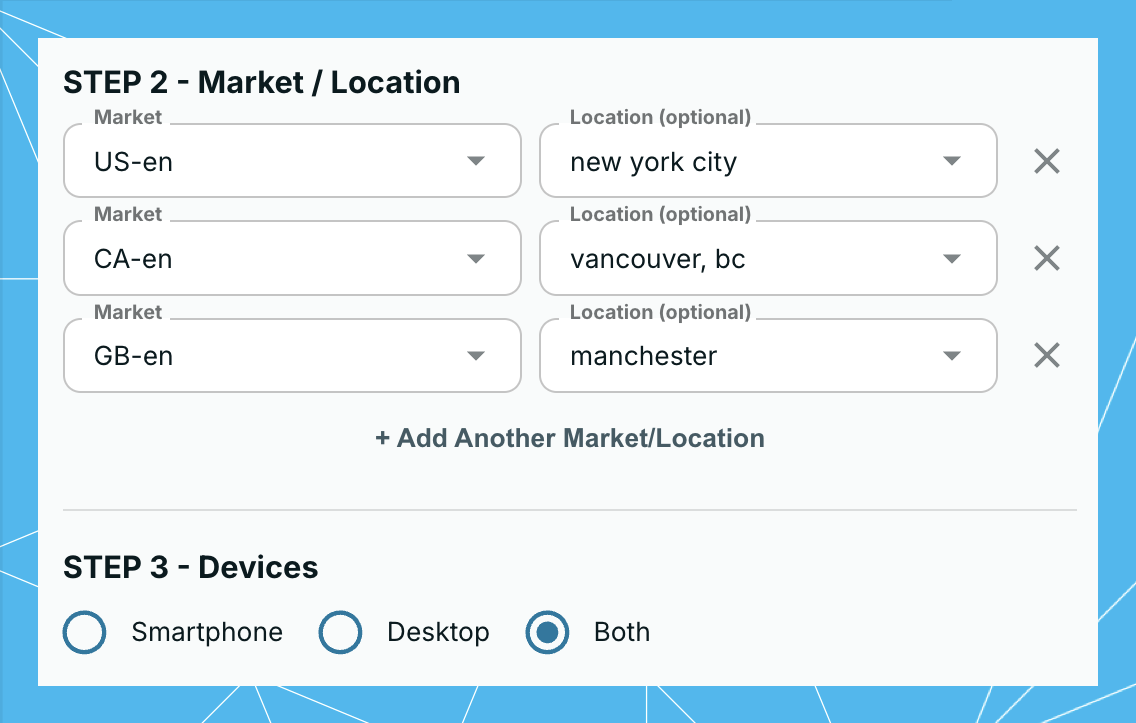Click the CA-en market value
Screen dimensions: 1136x723
point(133,259)
